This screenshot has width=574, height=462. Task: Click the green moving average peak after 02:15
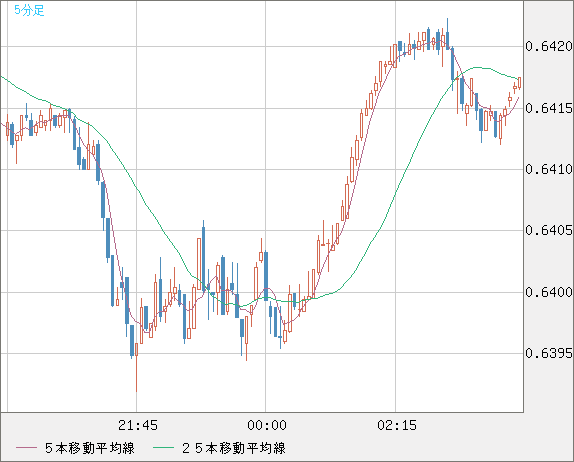pos(476,67)
